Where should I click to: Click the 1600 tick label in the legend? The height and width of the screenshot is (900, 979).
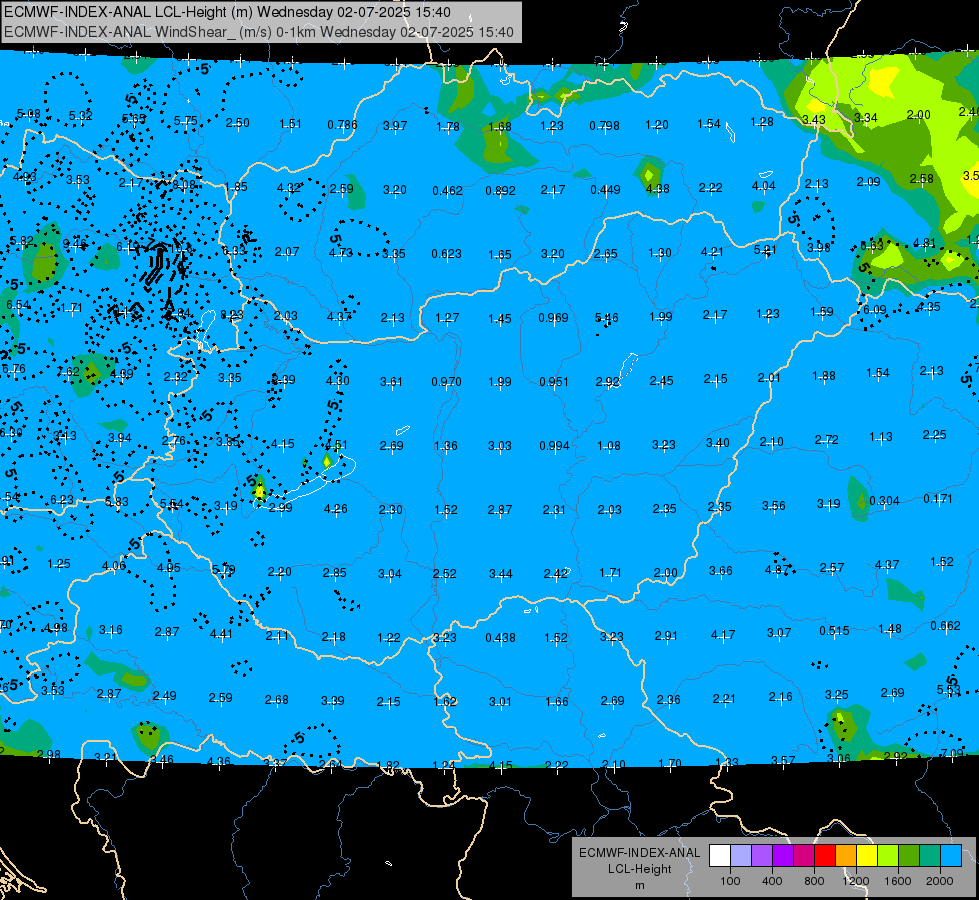point(898,881)
